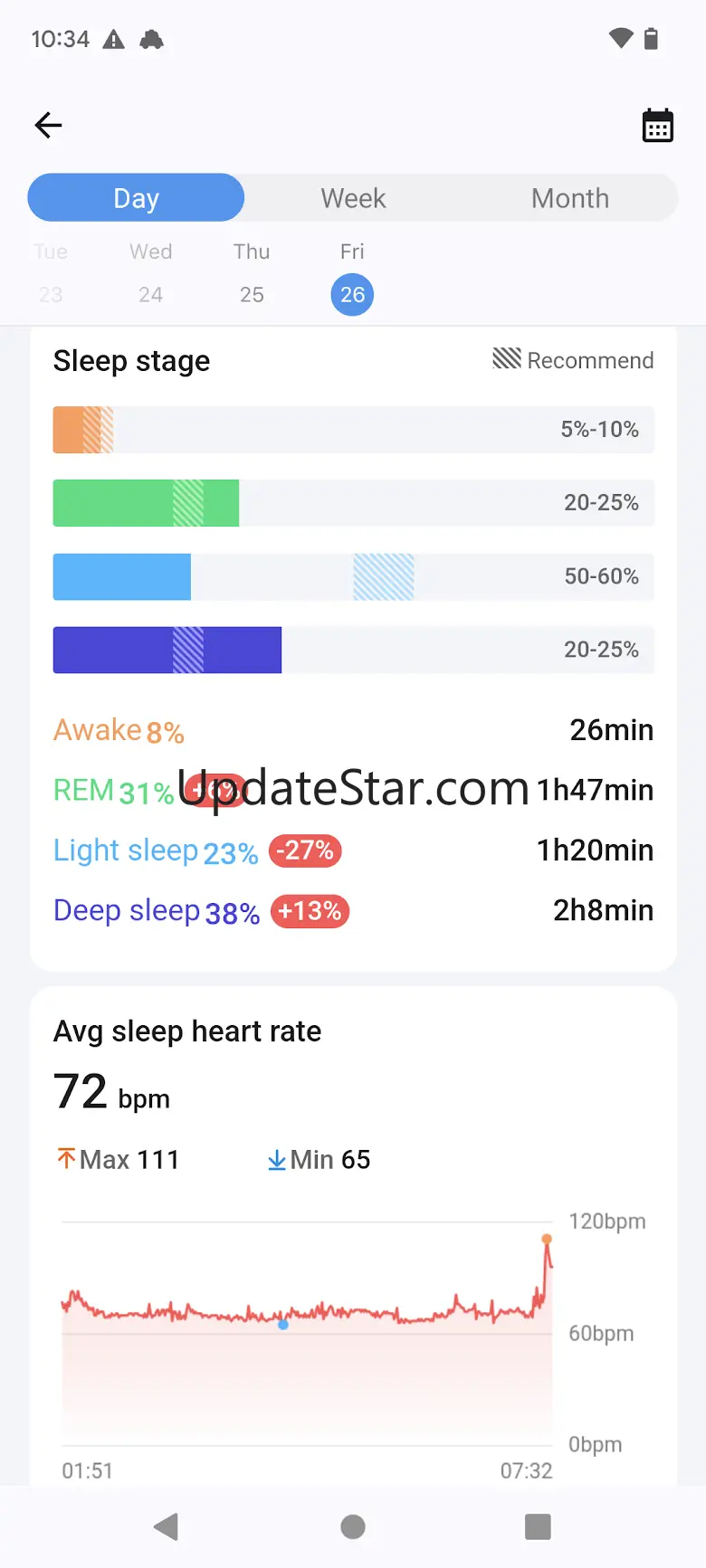Switch to the Week tab
The width and height of the screenshot is (706, 1568).
[353, 198]
